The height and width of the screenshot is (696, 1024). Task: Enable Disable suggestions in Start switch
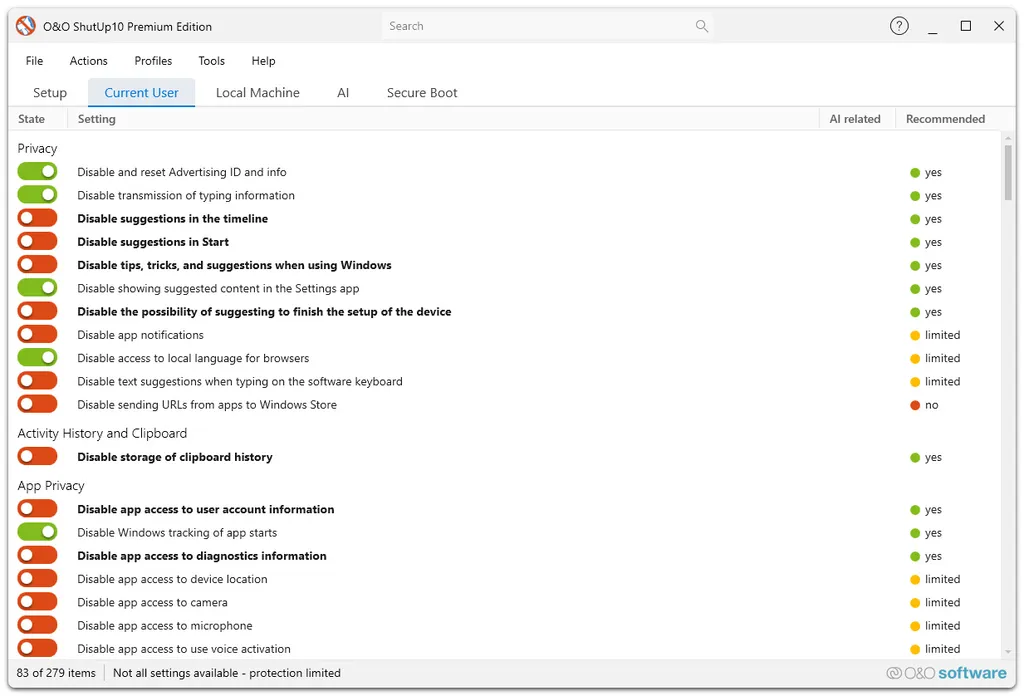coord(37,242)
